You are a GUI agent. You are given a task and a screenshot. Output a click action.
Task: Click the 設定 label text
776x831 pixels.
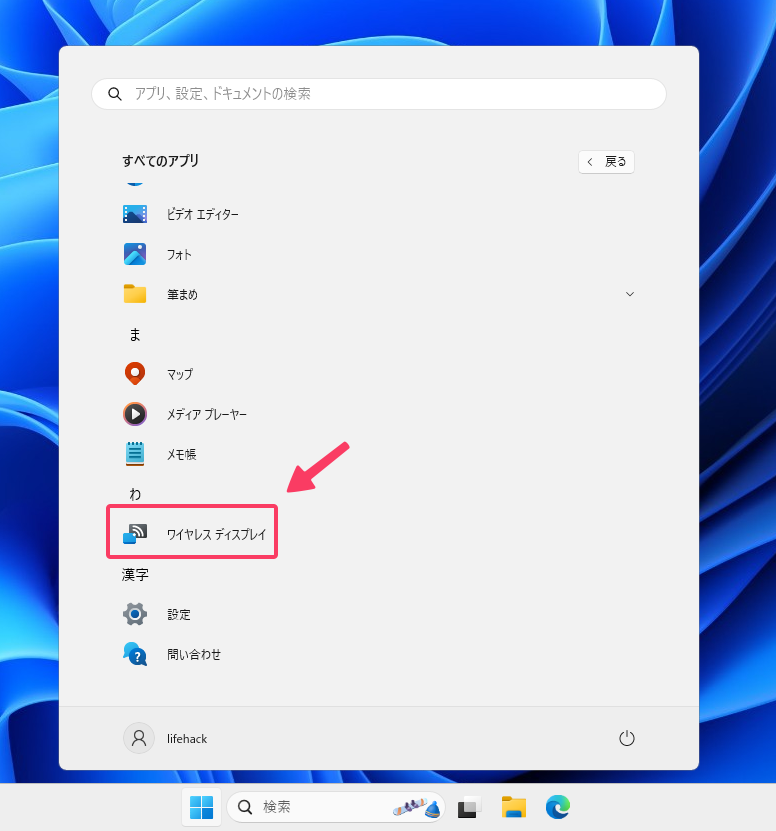point(179,615)
